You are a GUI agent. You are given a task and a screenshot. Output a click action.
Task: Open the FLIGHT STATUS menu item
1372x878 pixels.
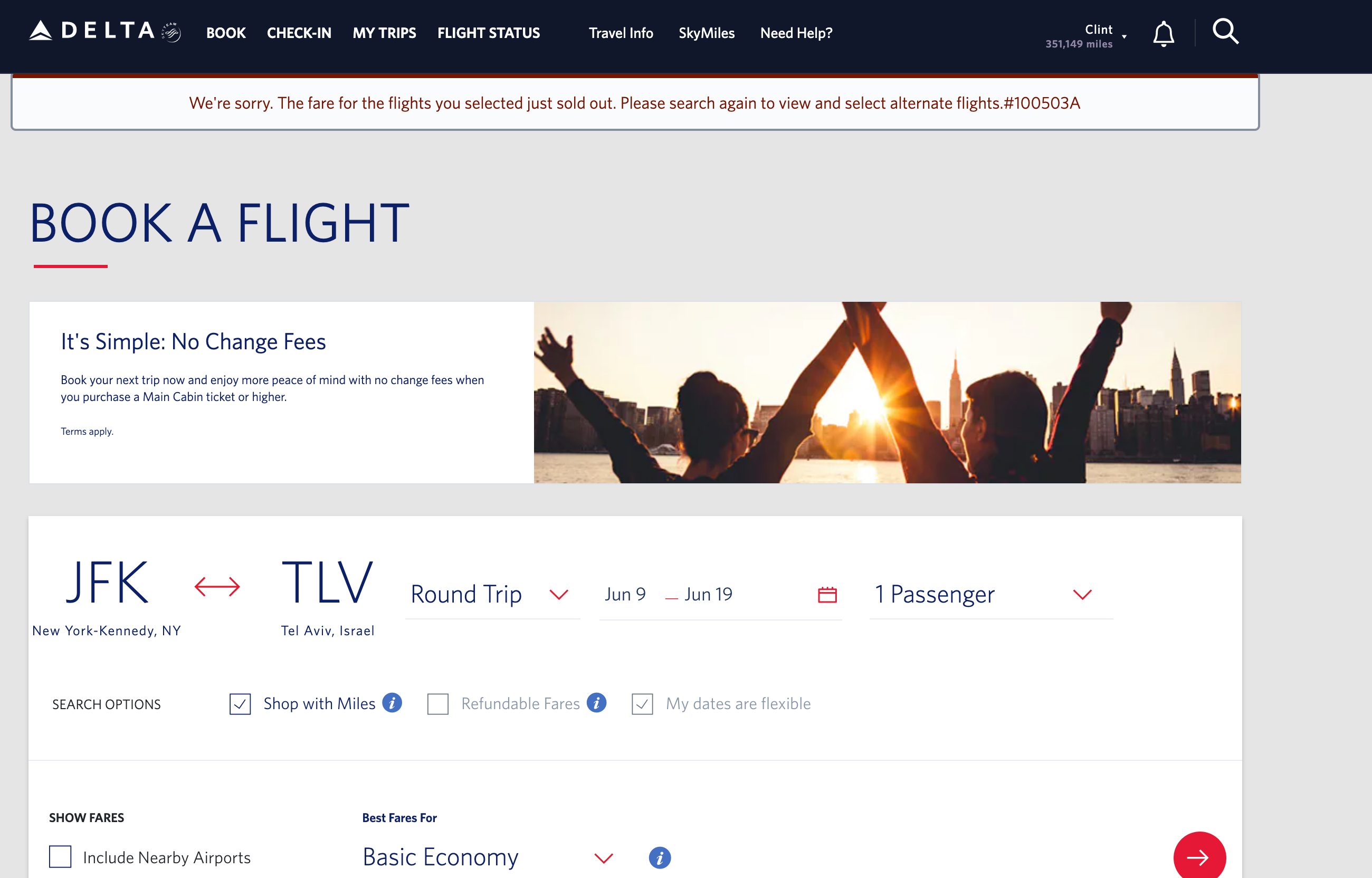point(489,33)
